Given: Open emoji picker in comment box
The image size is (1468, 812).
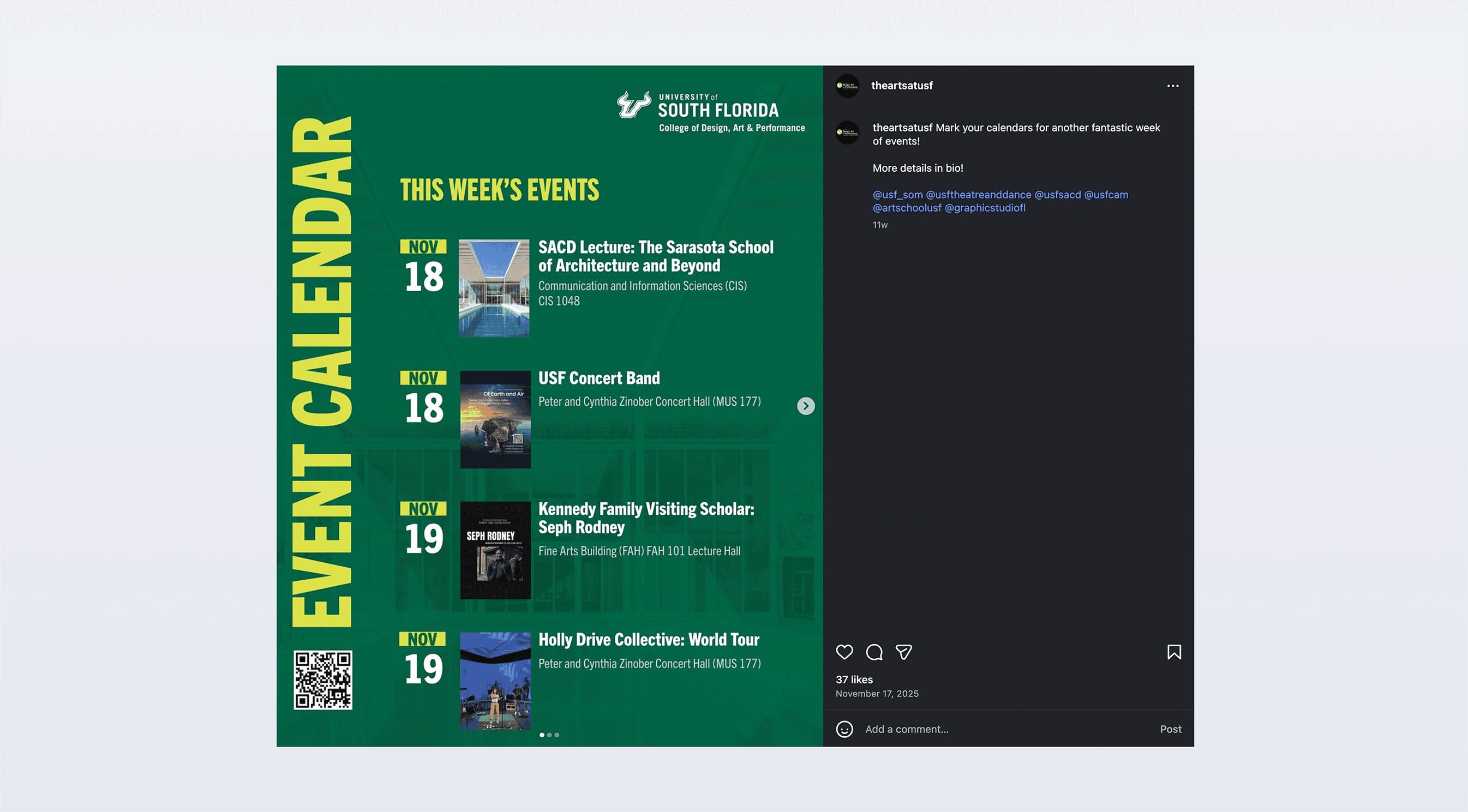Looking at the screenshot, I should coord(844,729).
